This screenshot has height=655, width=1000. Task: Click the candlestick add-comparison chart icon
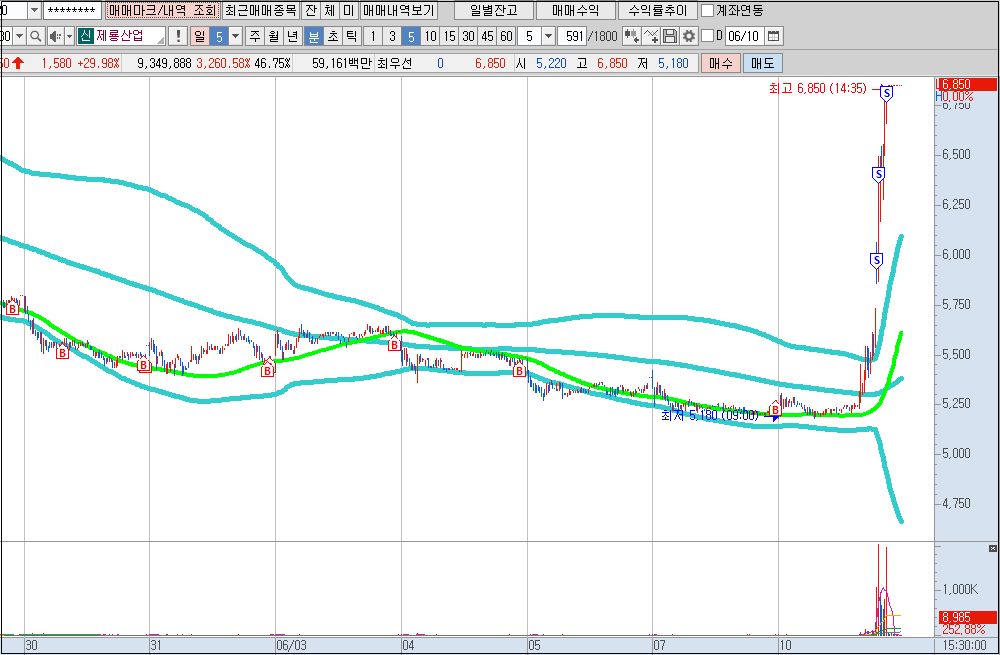[631, 36]
